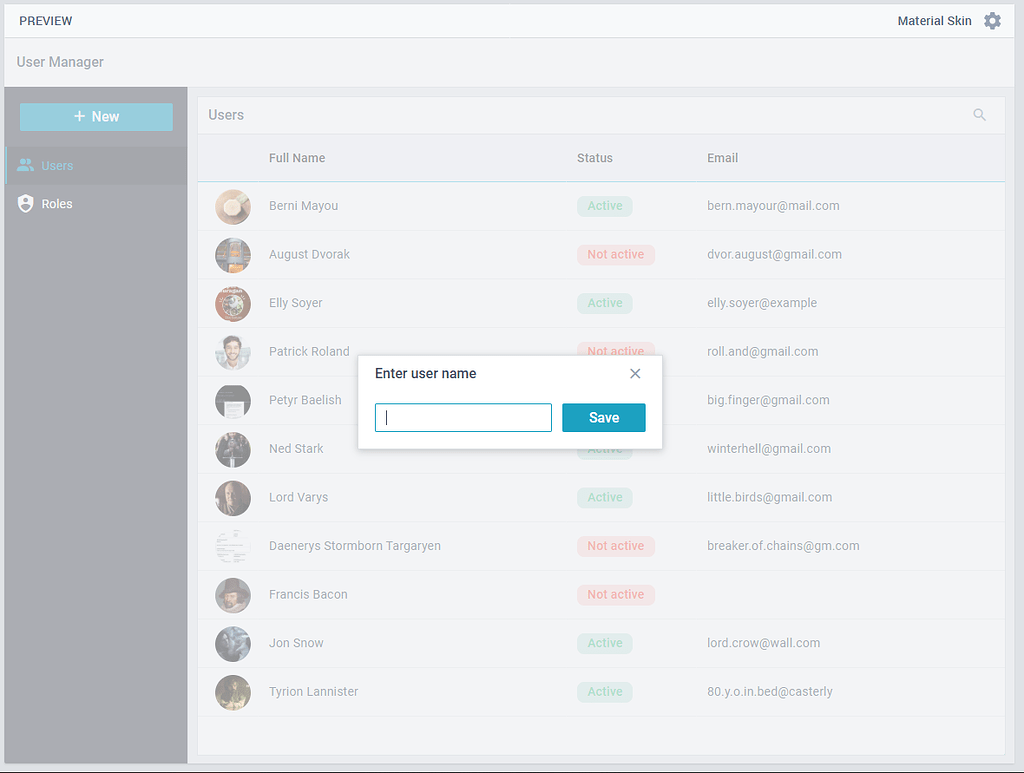1024x773 pixels.
Task: Click Jon Snow's avatar thumbnail
Action: (x=233, y=643)
